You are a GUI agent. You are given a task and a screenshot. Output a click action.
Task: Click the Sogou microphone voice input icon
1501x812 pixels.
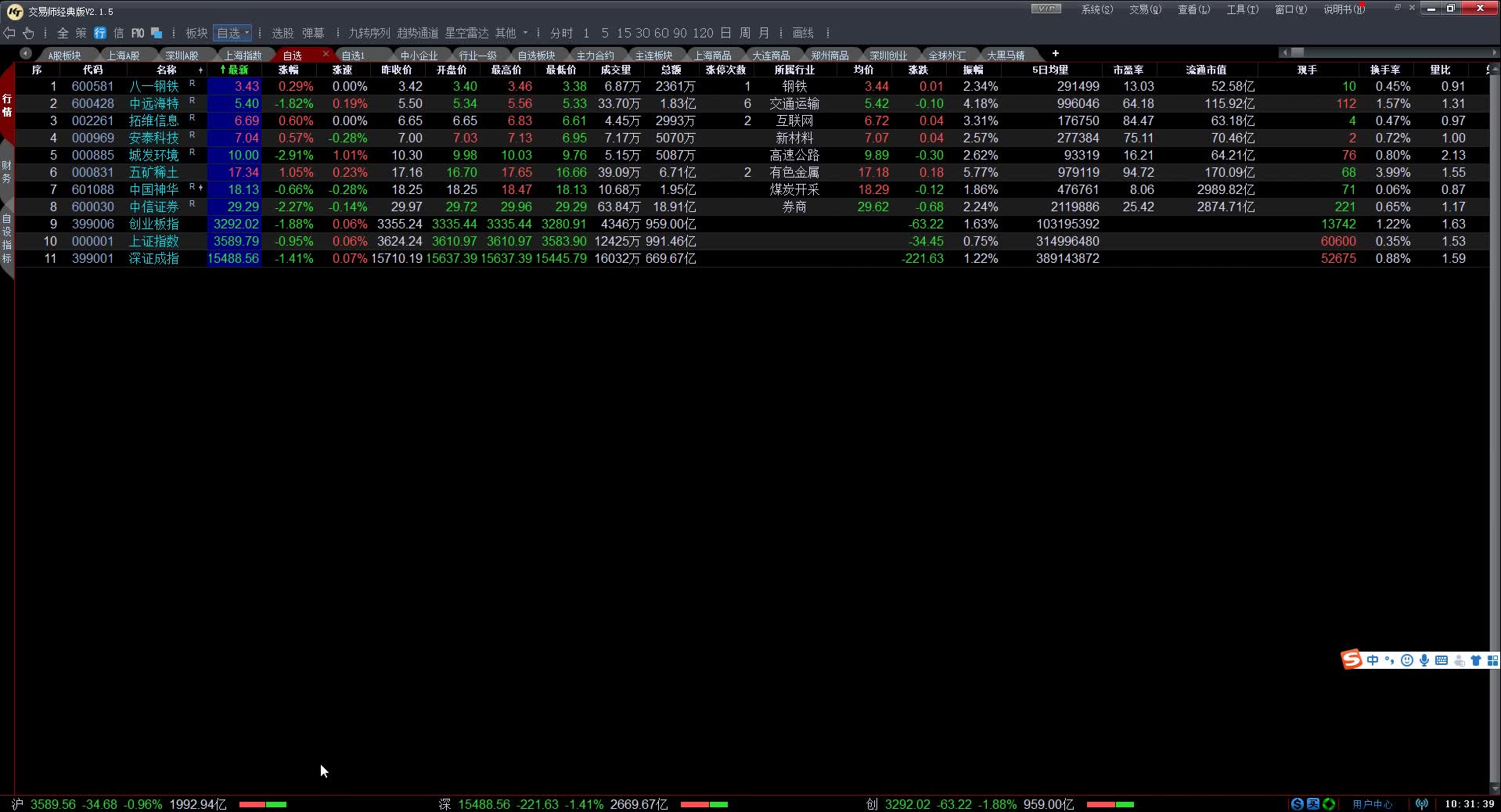(x=1424, y=660)
